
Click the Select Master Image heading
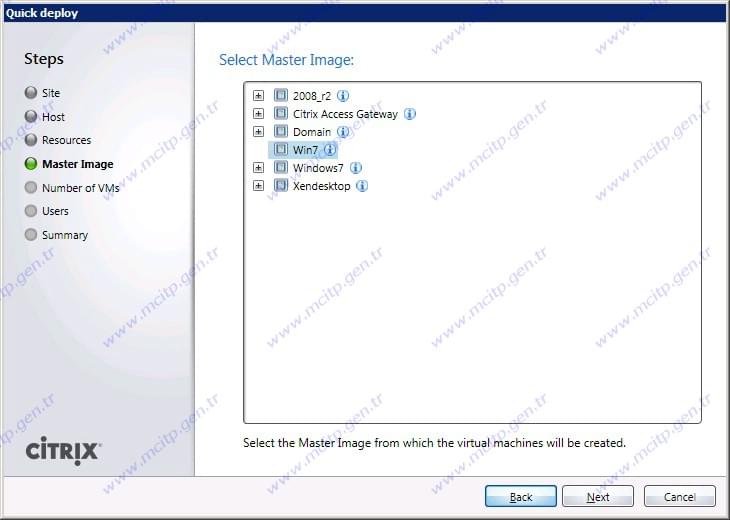[286, 60]
